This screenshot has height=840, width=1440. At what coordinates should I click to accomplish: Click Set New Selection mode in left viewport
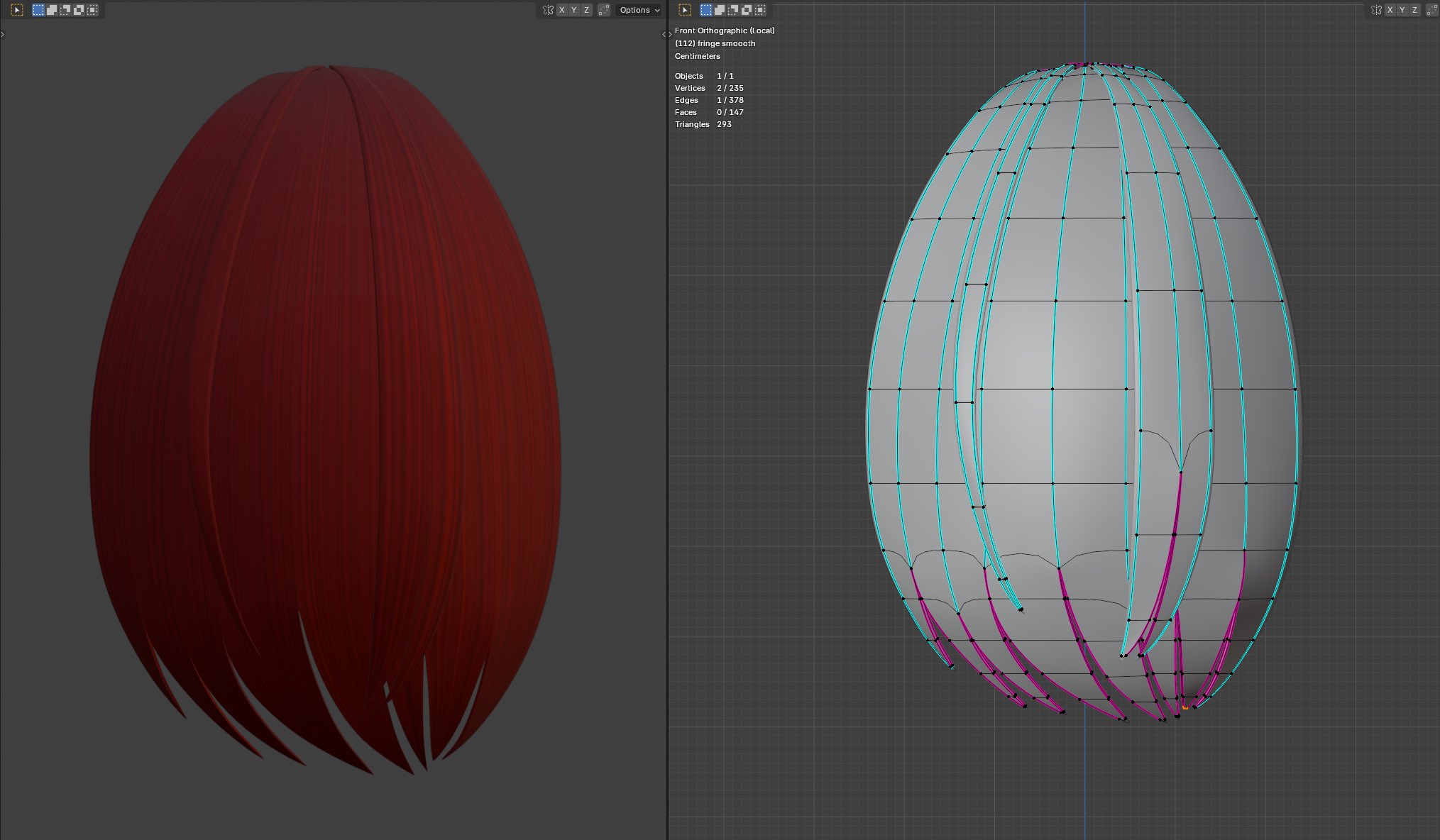coord(38,10)
